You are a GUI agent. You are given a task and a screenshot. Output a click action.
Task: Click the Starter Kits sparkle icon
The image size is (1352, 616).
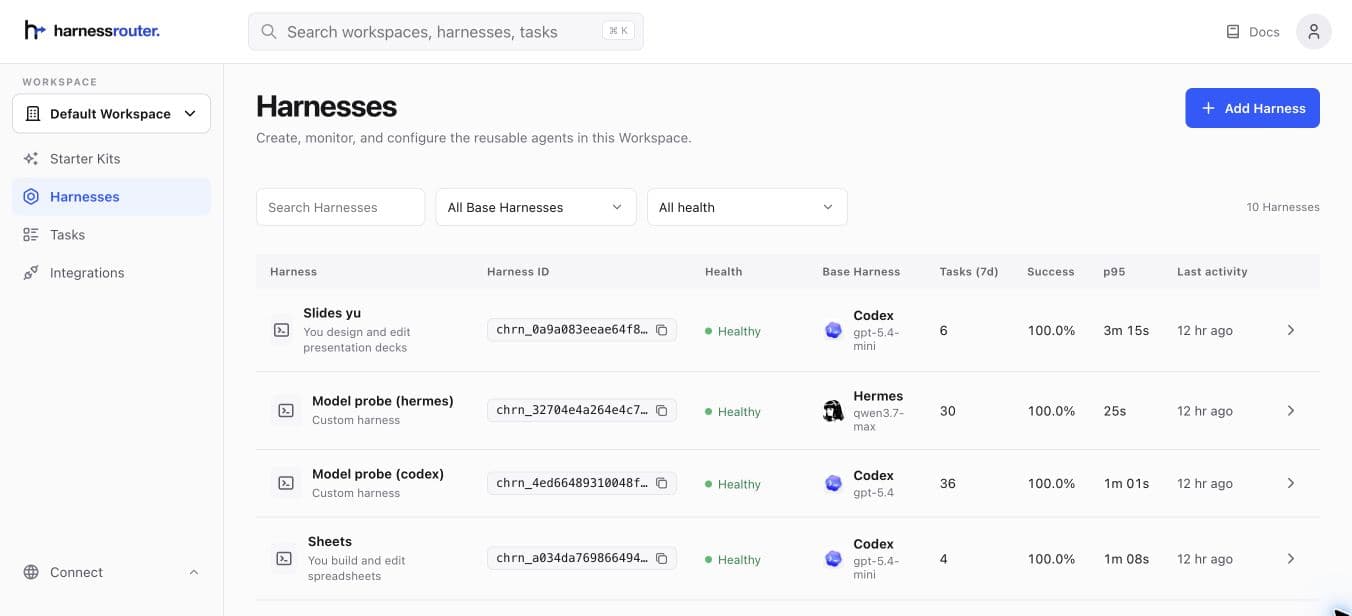pyautogui.click(x=31, y=159)
